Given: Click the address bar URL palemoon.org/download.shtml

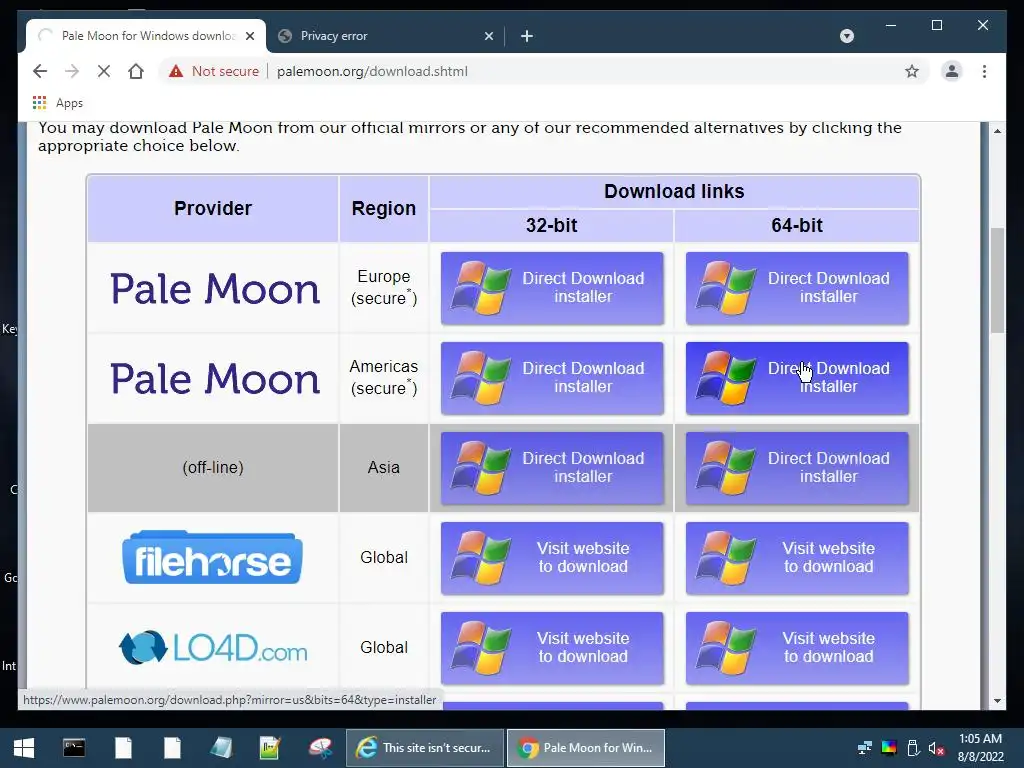Looking at the screenshot, I should tap(372, 71).
